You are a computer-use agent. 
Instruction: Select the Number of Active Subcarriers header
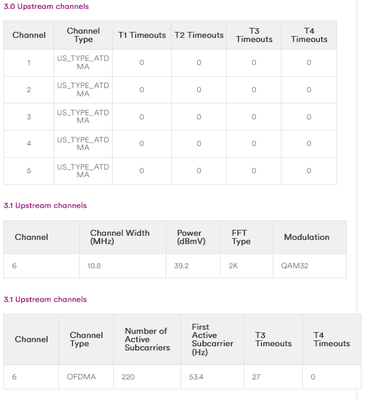147,339
